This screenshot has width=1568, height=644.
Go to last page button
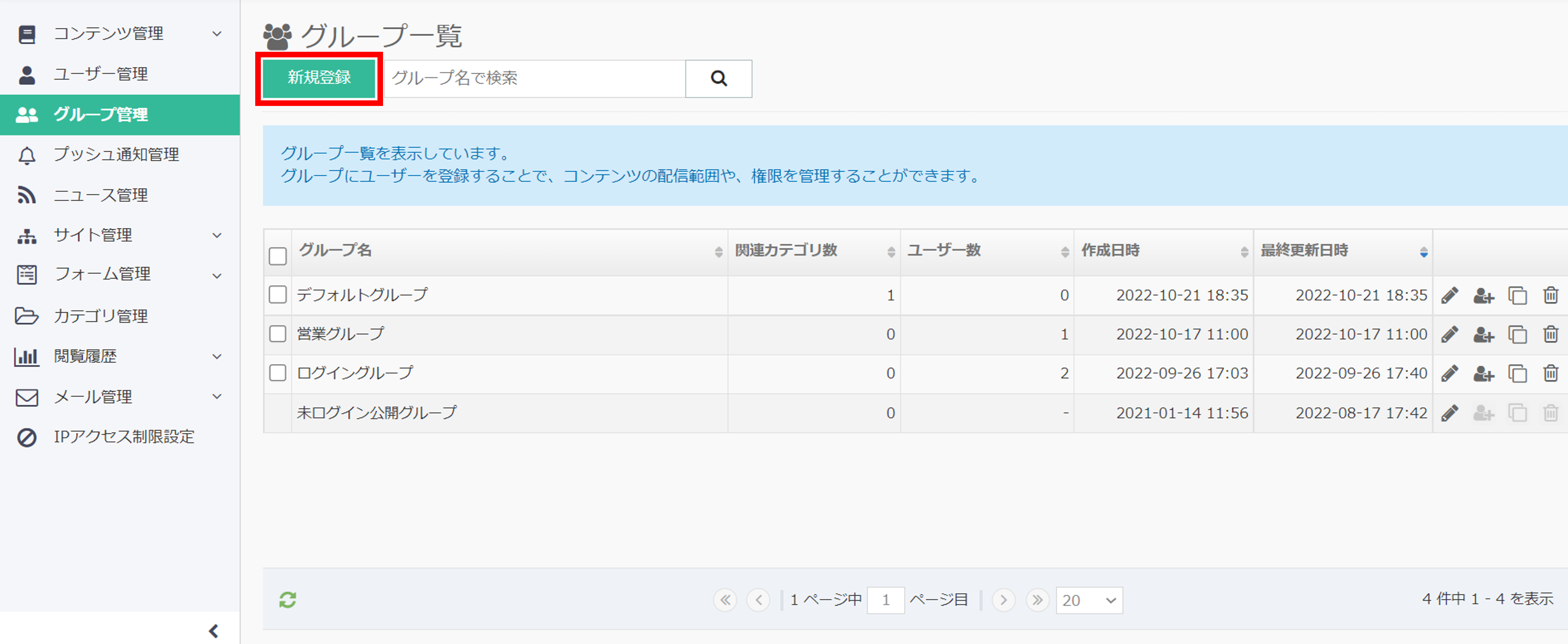coord(1037,600)
